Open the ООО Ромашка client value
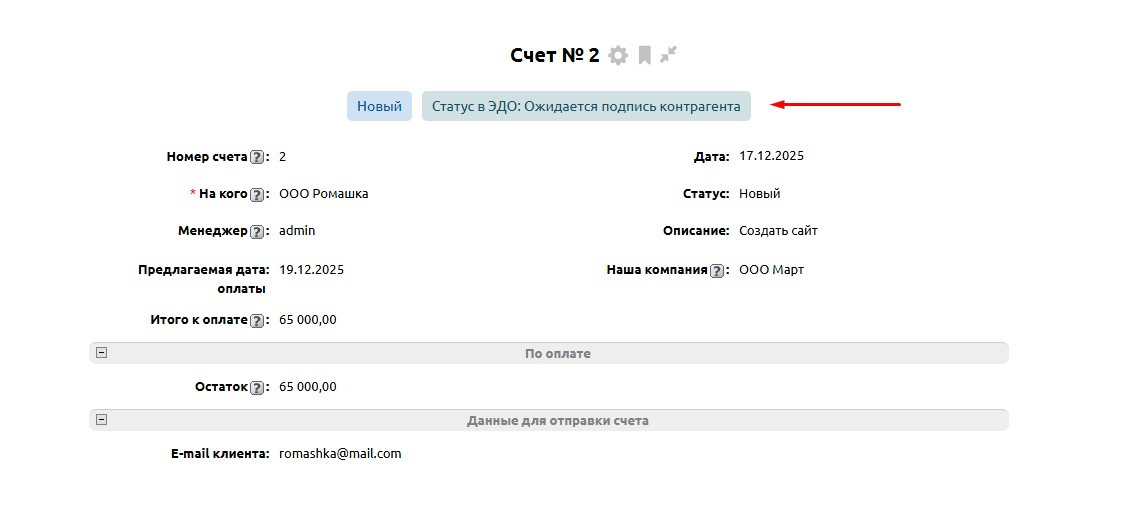Screen dimensions: 1140x508 pos(323,194)
